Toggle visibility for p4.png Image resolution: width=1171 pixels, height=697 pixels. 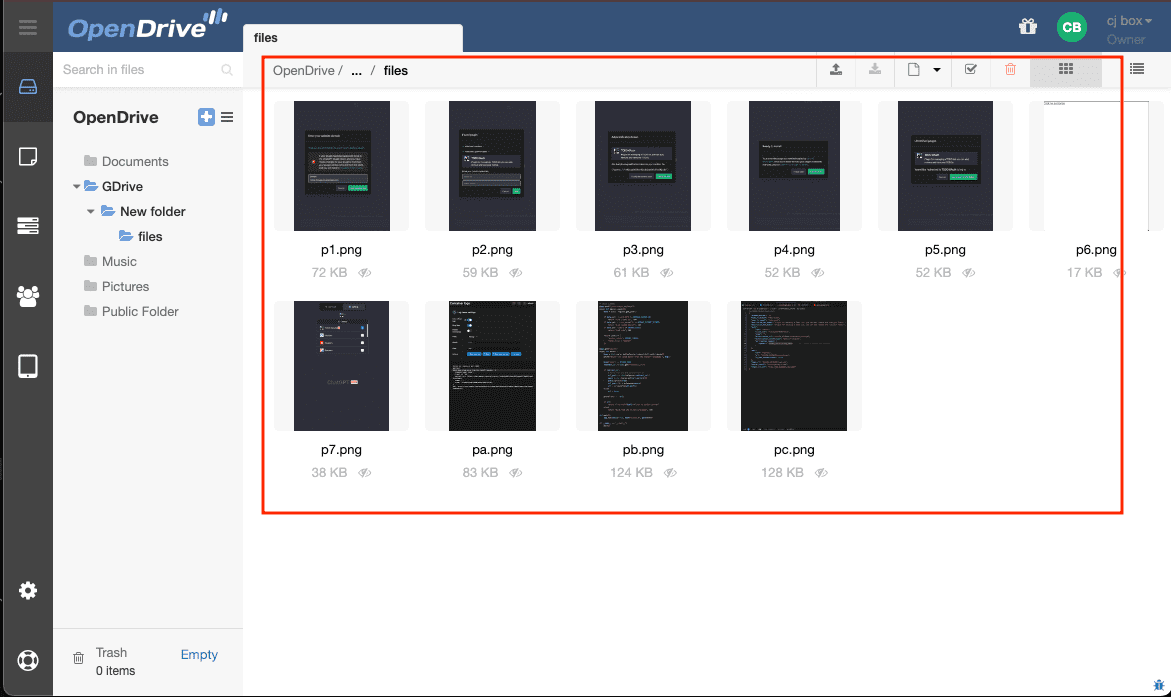(818, 273)
